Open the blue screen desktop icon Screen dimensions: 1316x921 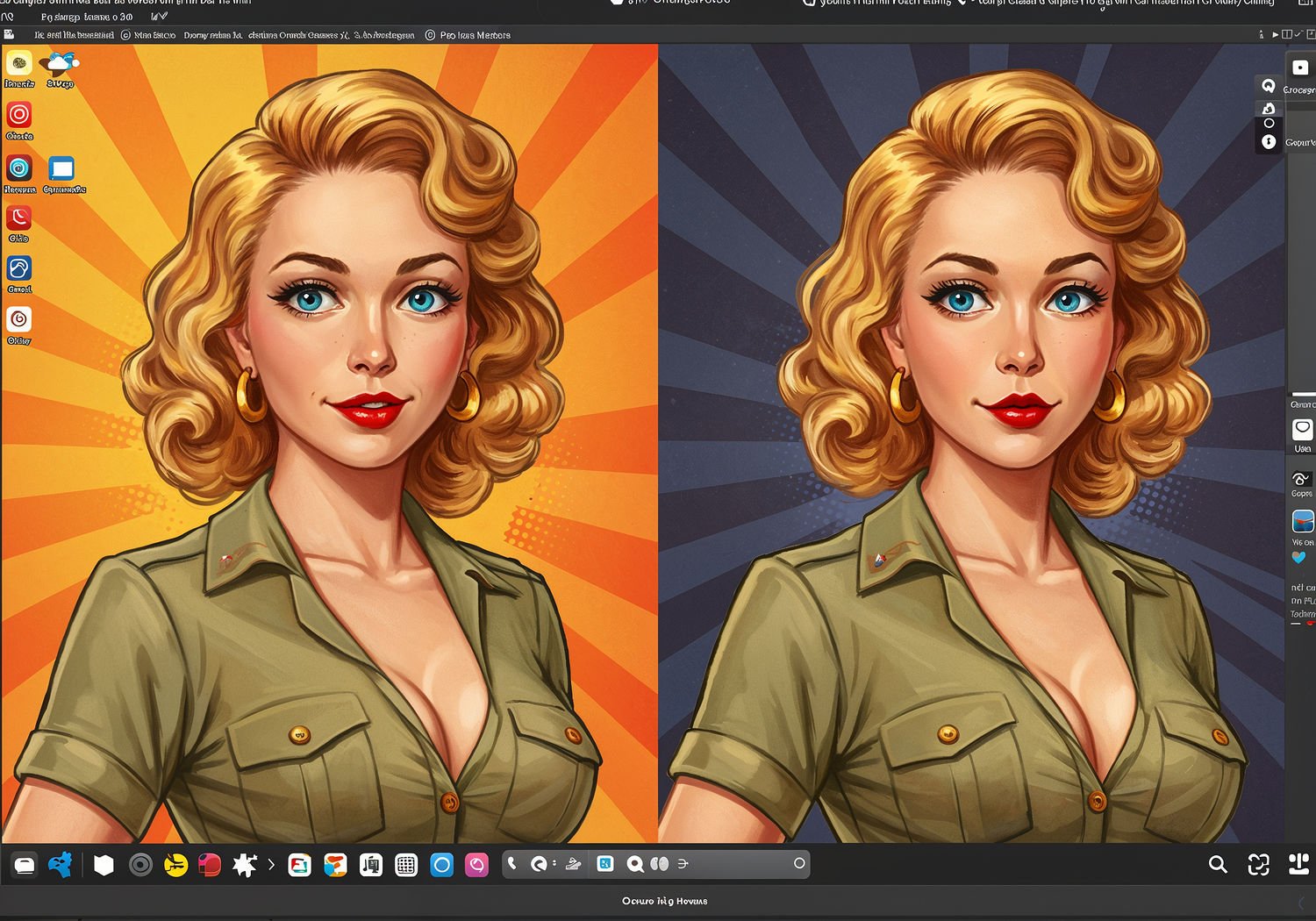[61, 168]
